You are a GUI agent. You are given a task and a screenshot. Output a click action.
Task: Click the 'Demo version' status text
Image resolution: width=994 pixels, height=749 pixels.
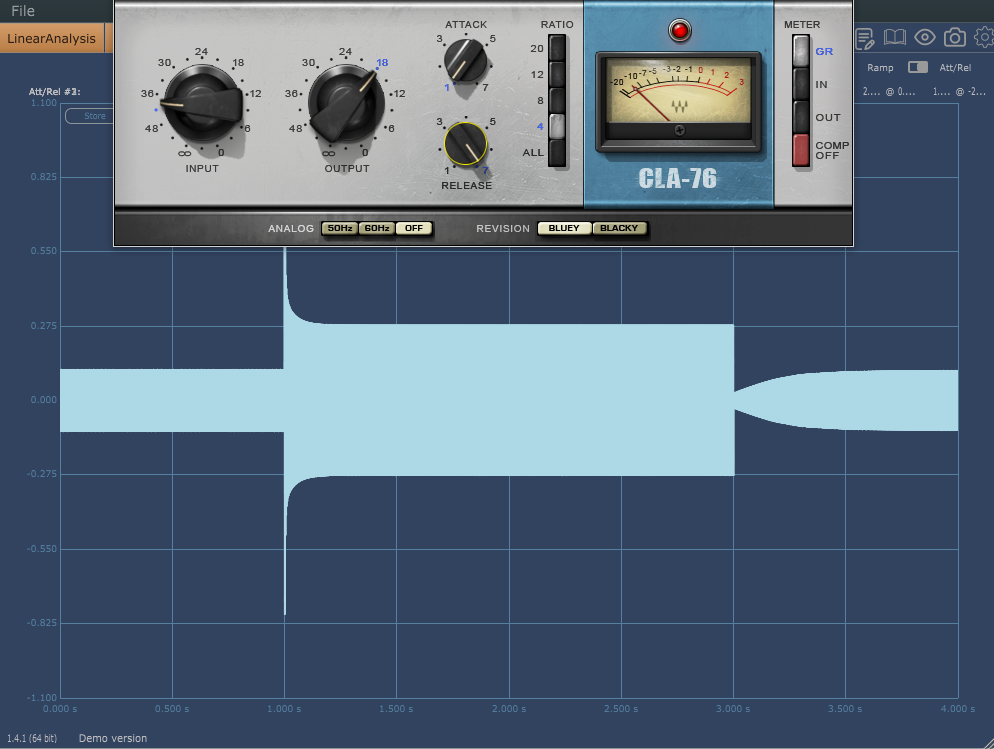coord(113,738)
